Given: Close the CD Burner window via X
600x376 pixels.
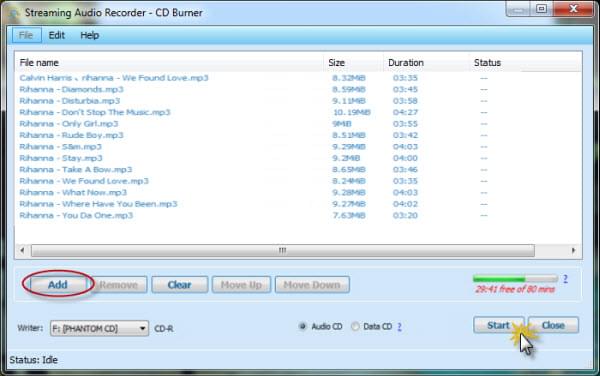Looking at the screenshot, I should 573,8.
